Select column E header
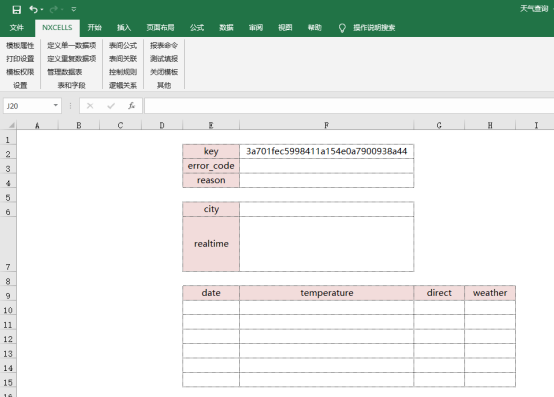 pos(211,125)
